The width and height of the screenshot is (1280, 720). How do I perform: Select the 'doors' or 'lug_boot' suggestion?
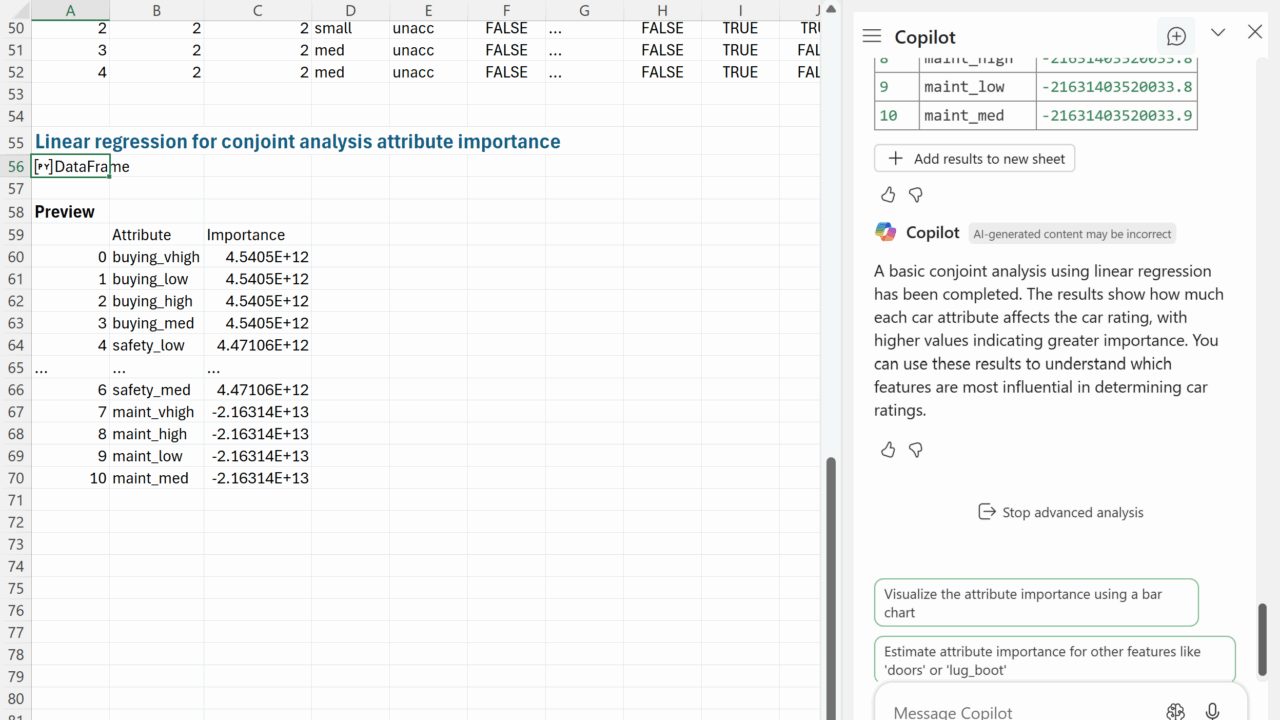click(1054, 660)
